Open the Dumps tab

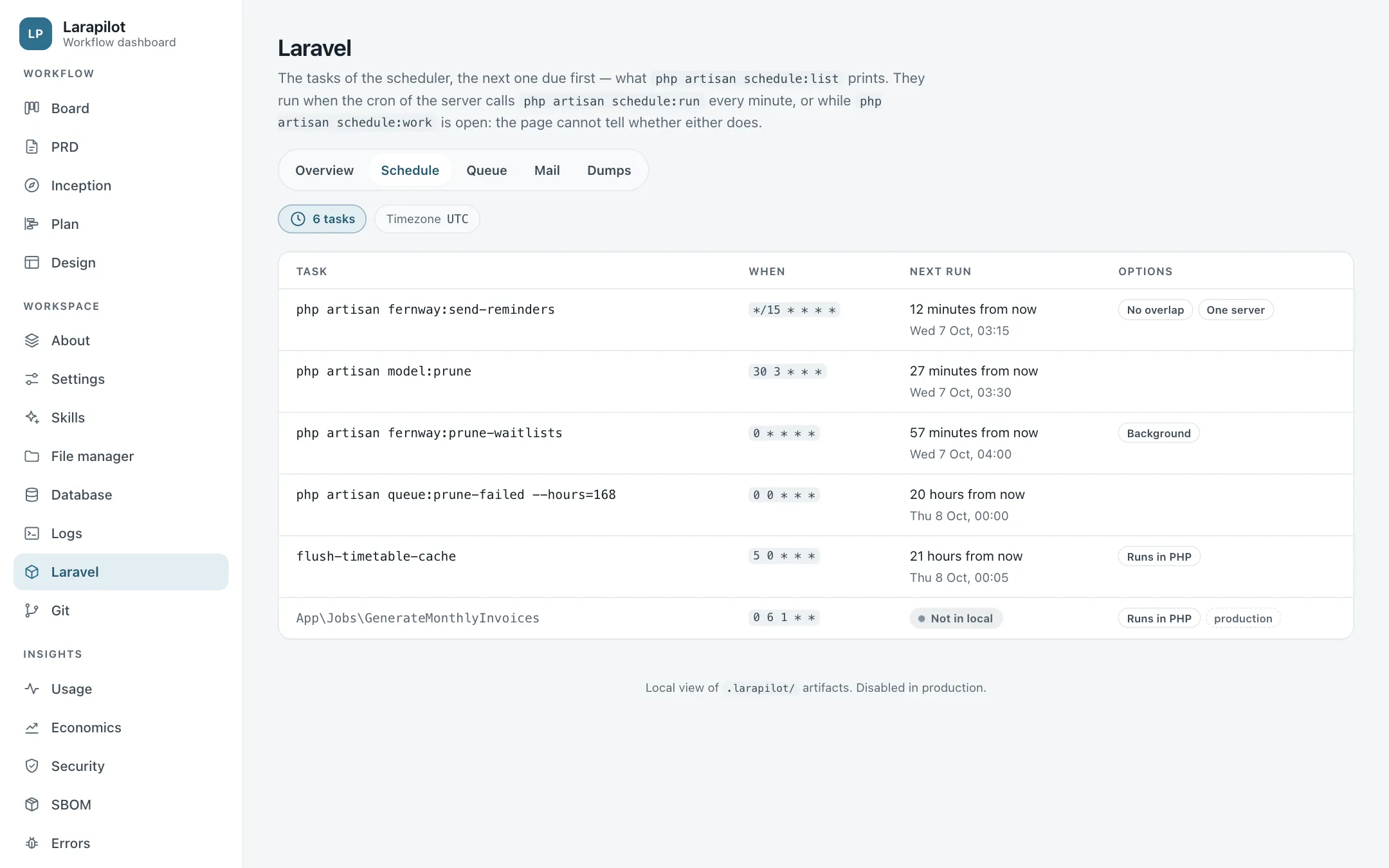(x=608, y=170)
